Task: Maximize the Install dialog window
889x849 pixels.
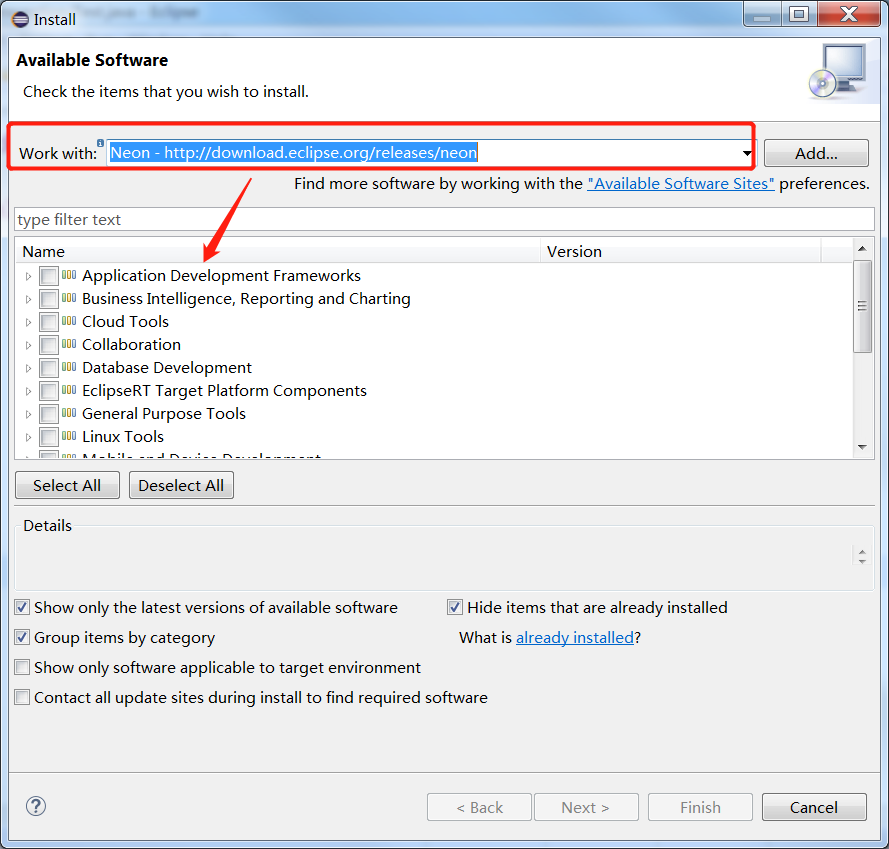Action: click(799, 14)
